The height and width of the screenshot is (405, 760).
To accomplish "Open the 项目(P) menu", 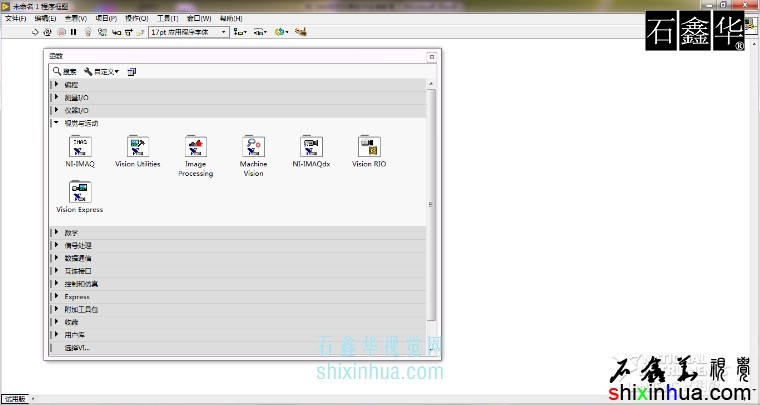I will point(106,18).
